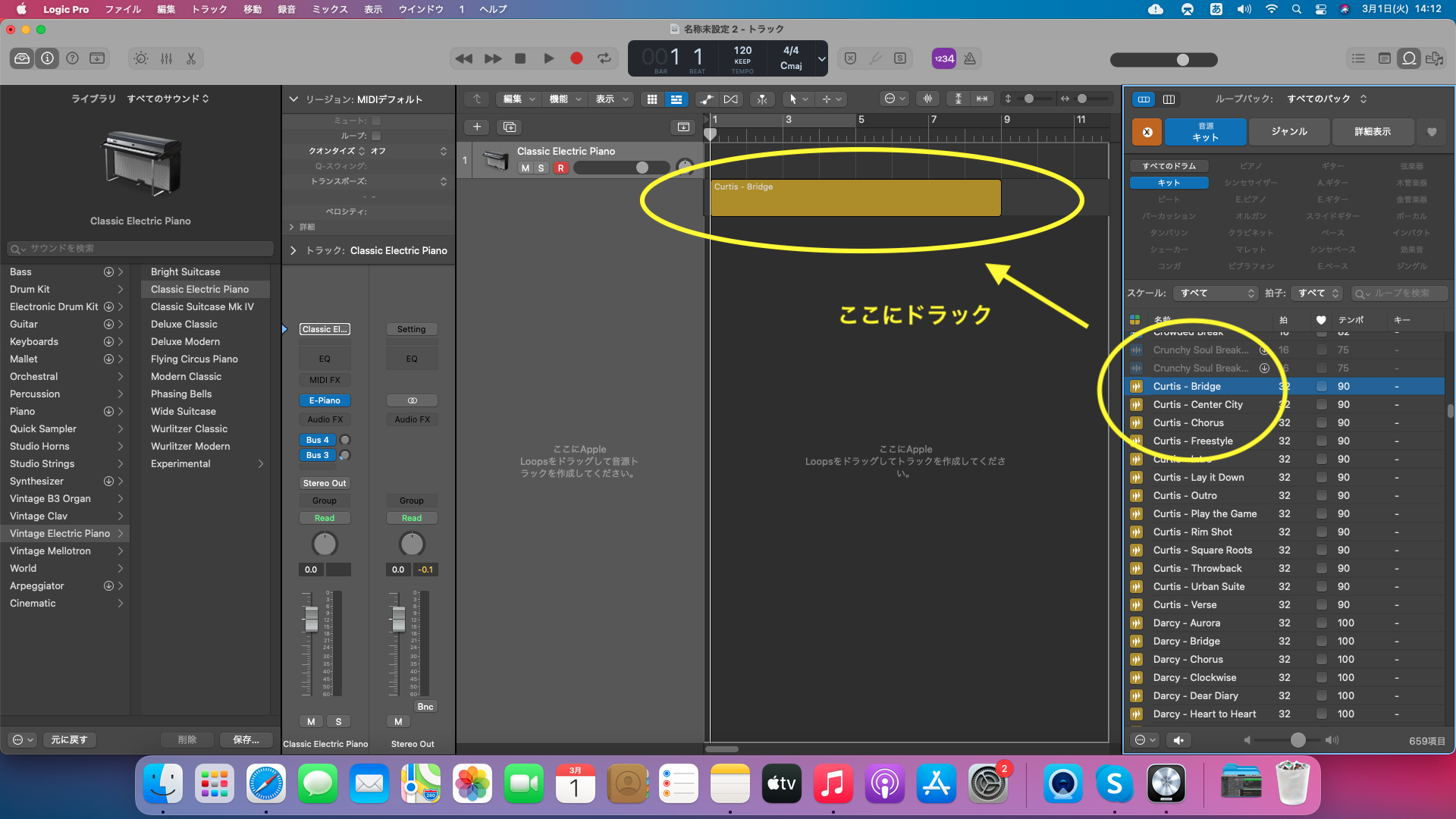
Task: Click the Read automation button on Stereo Out
Action: 412,518
